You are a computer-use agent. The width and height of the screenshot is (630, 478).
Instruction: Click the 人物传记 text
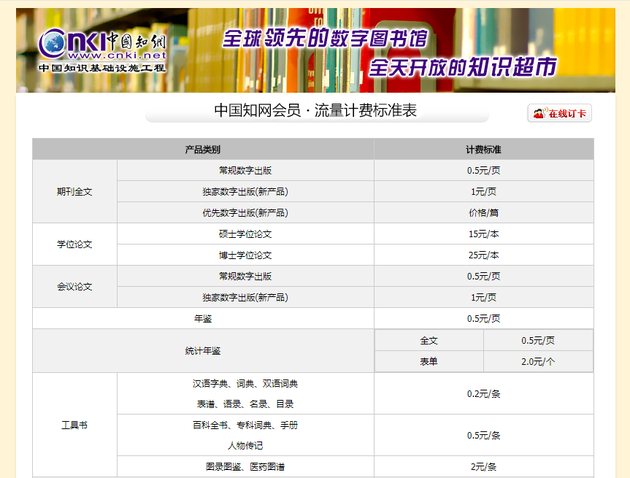click(245, 445)
